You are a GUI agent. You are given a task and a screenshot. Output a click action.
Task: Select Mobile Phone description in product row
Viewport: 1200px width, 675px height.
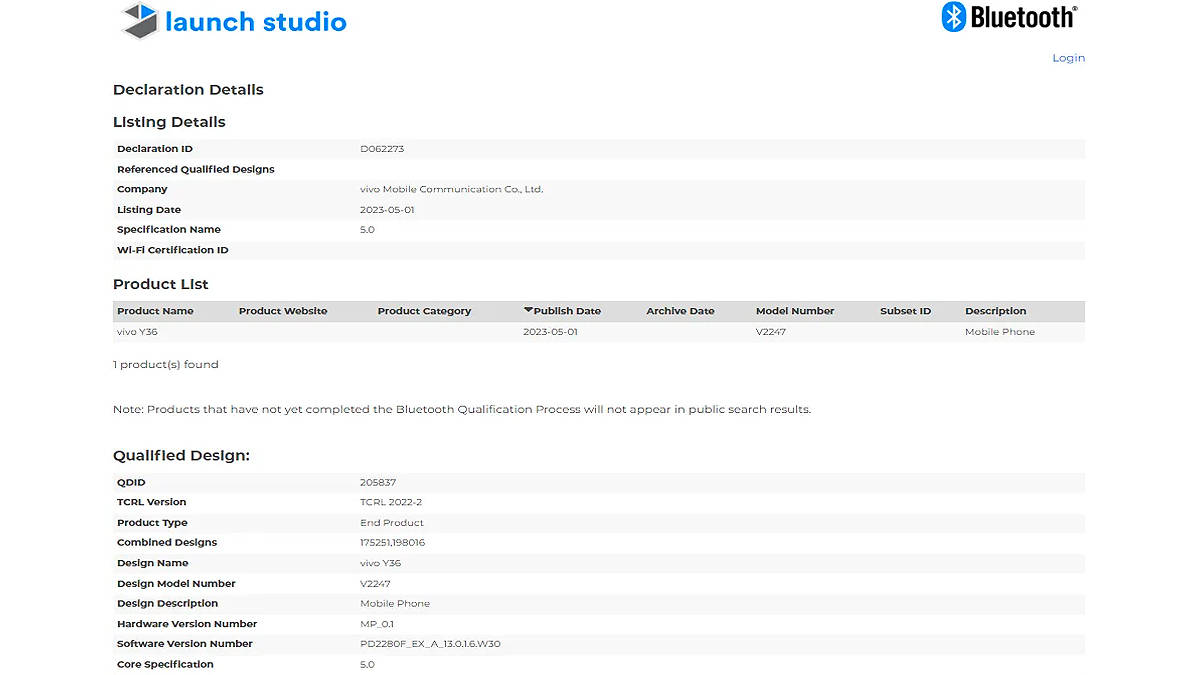[x=1000, y=332]
